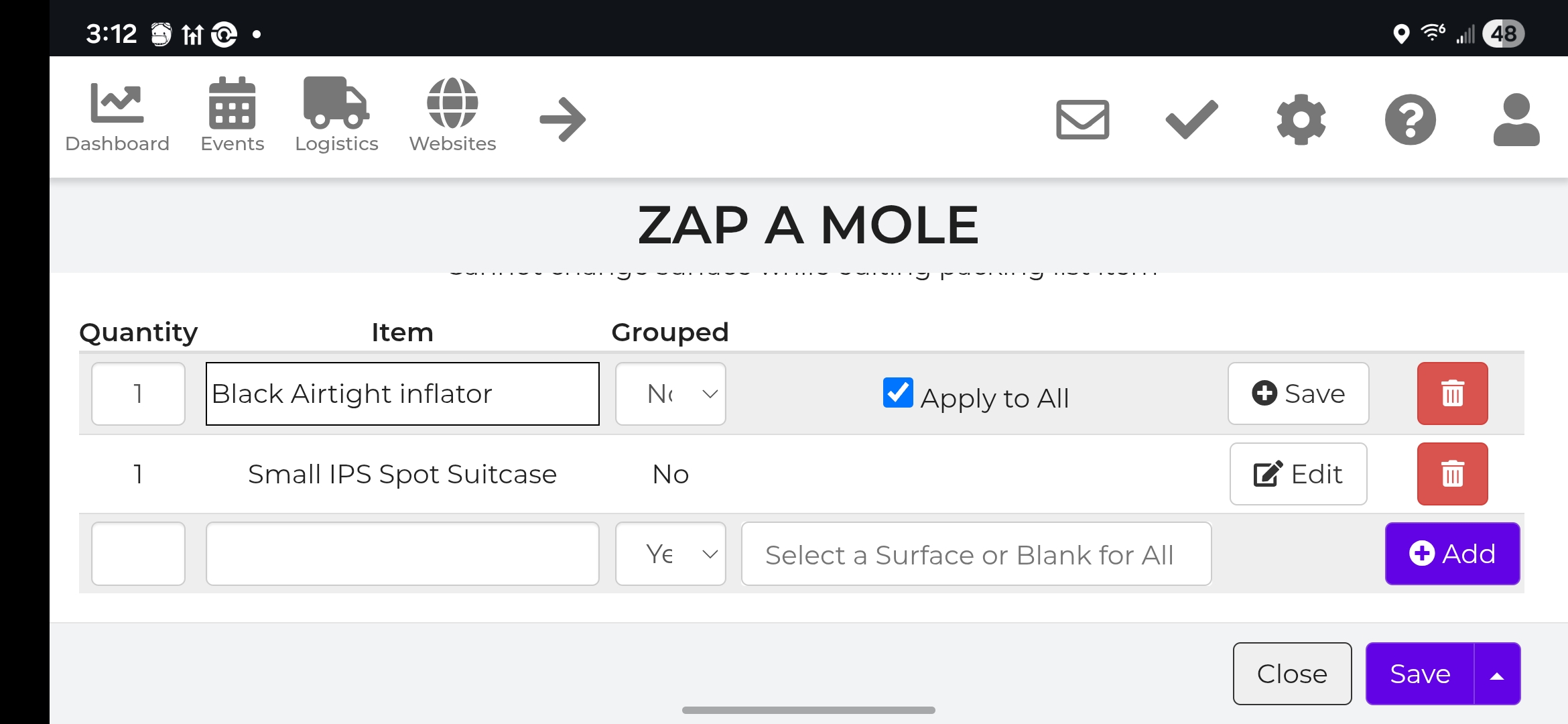
Task: Edit the Small IPS Spot Suitcase item
Action: click(1298, 474)
